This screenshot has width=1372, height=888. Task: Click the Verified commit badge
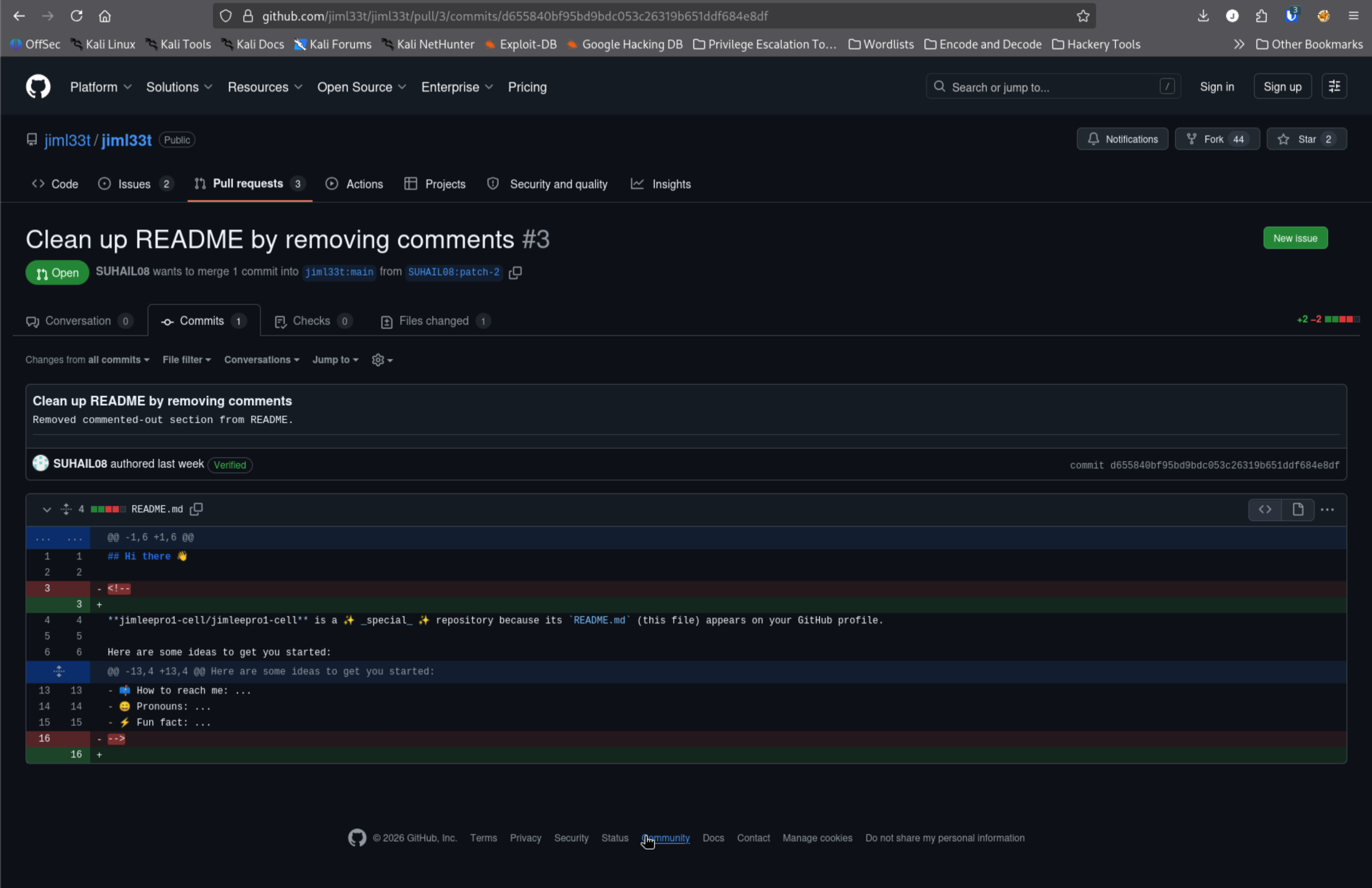coord(230,464)
